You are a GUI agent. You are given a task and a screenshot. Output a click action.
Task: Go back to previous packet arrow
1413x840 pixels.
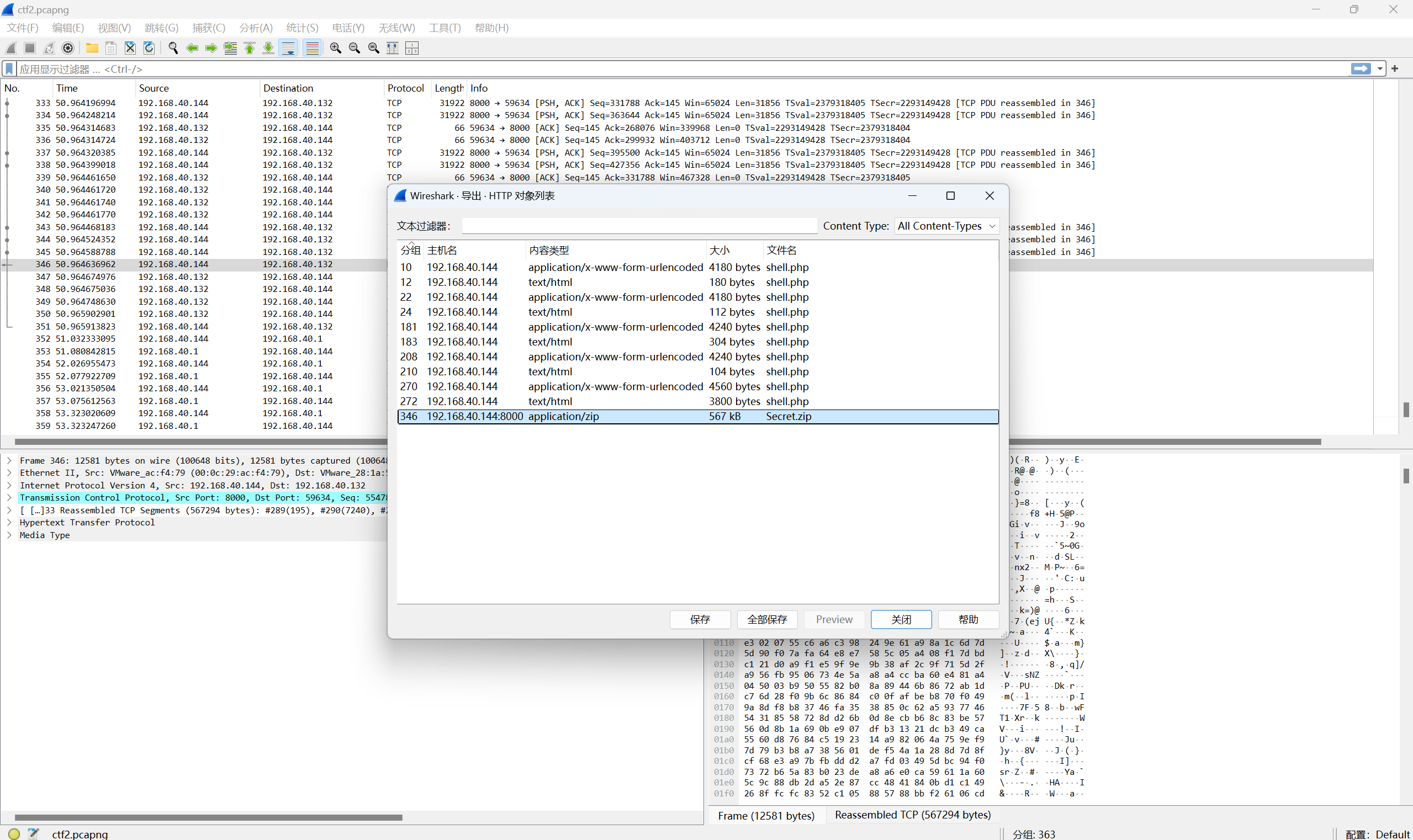click(x=193, y=48)
